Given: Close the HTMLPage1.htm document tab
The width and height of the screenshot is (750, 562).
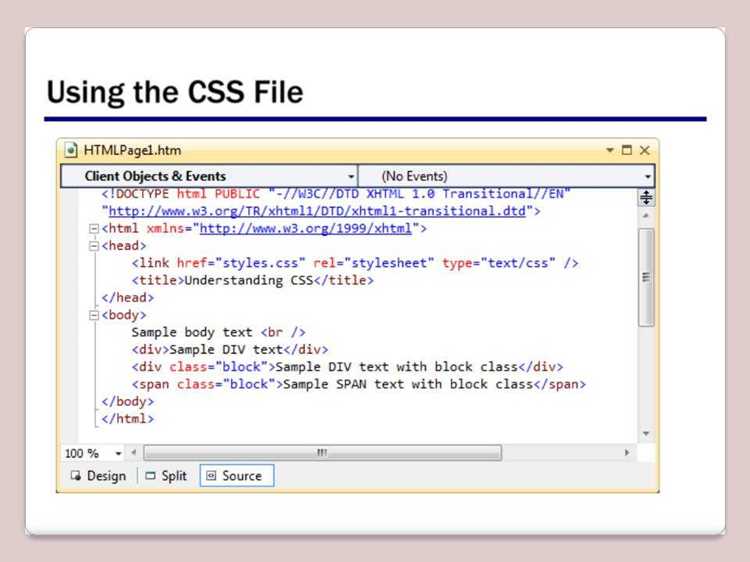Looking at the screenshot, I should (x=645, y=150).
